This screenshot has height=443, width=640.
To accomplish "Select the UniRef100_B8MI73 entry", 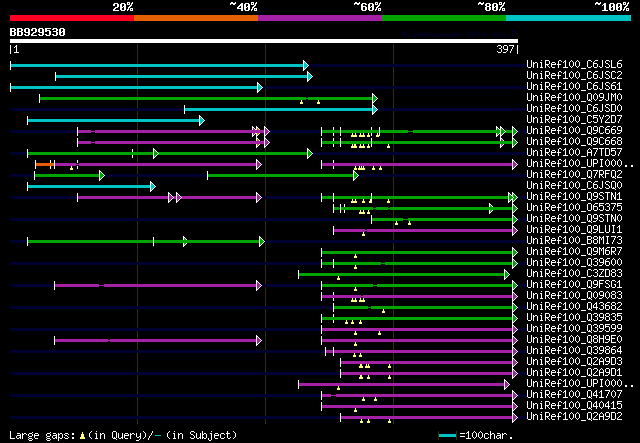I will click(574, 240).
